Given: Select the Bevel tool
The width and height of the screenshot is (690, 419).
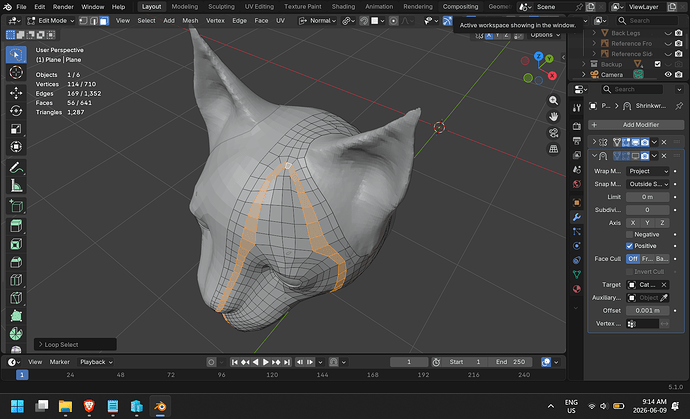Looking at the screenshot, I should coord(16,262).
